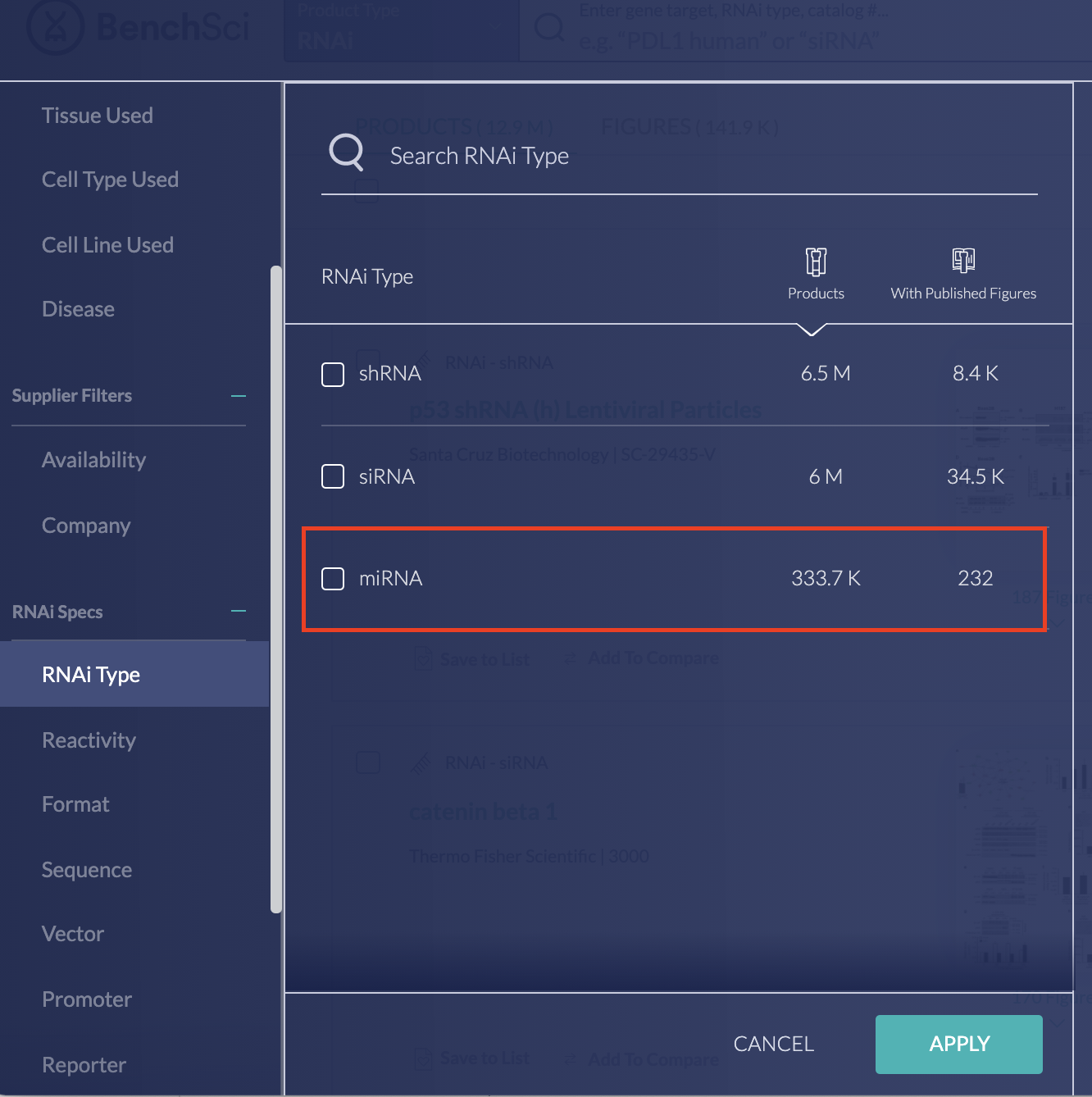Click the CANCEL button

(x=774, y=1044)
